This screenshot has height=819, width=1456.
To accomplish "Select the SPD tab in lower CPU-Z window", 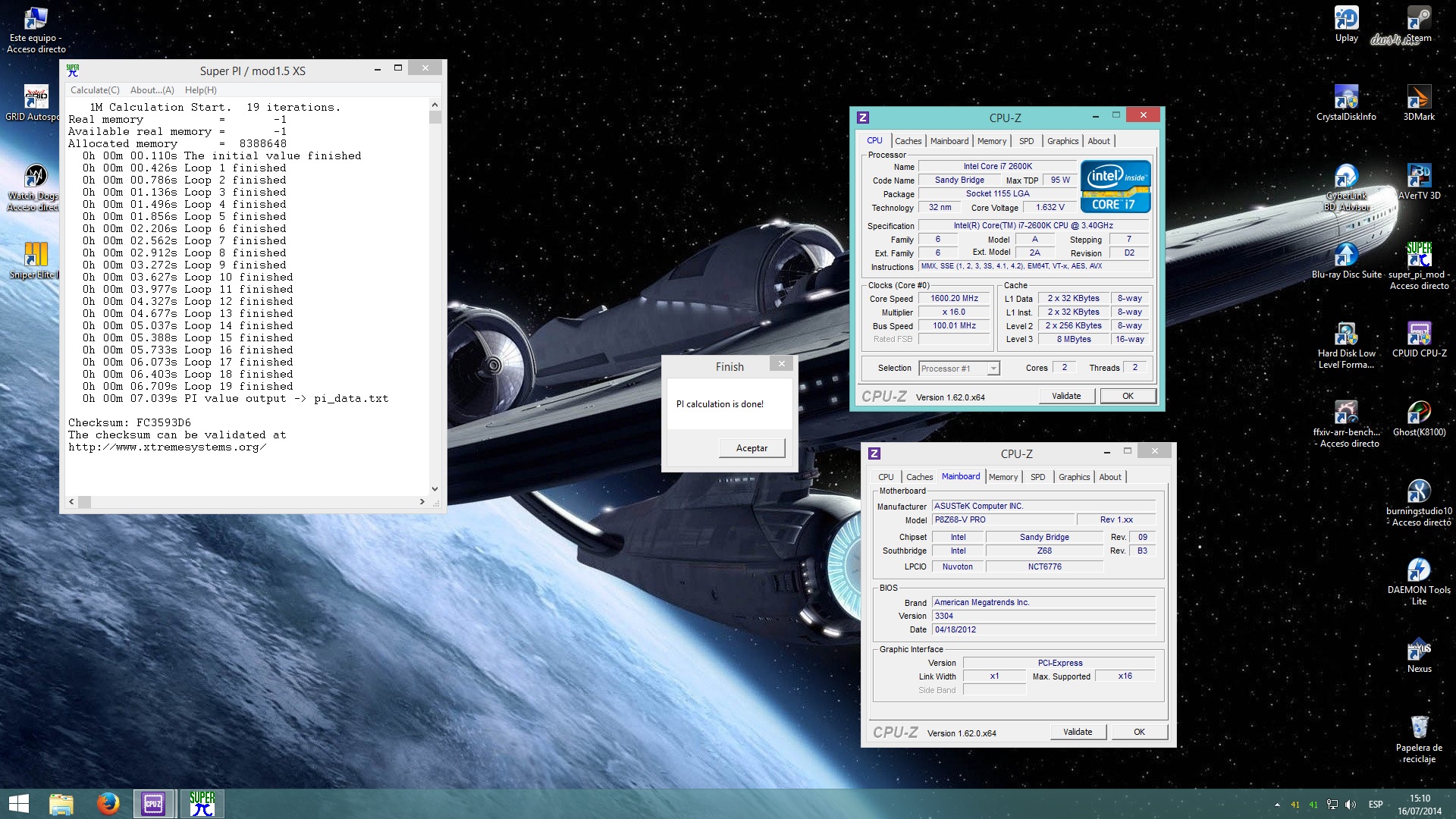I will pos(1037,477).
